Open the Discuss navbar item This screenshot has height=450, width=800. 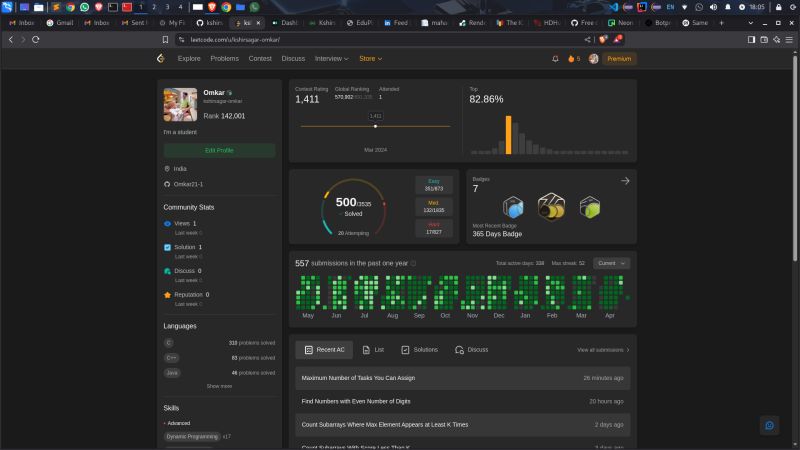[x=293, y=59]
